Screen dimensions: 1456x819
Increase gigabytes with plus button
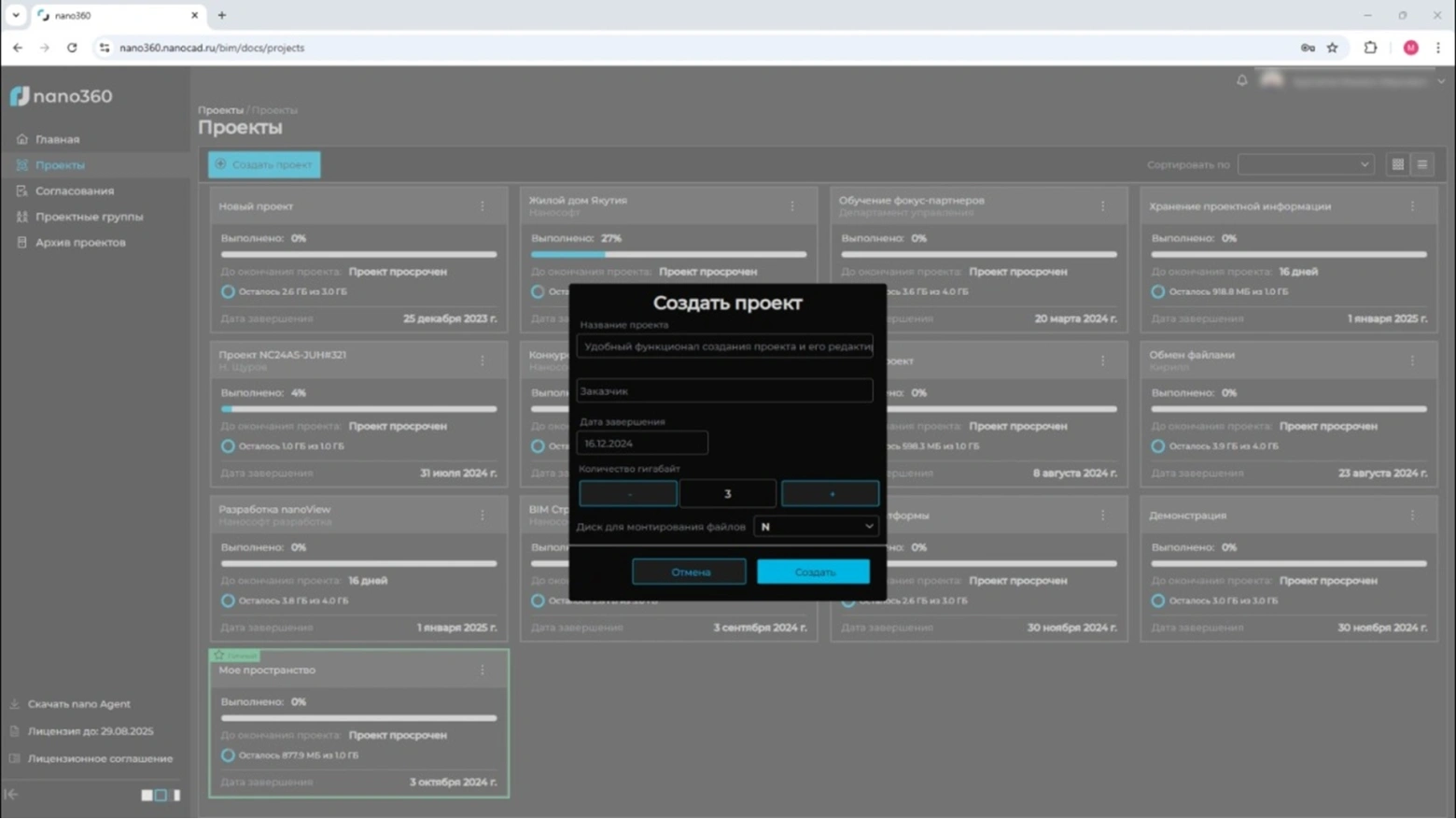point(830,493)
